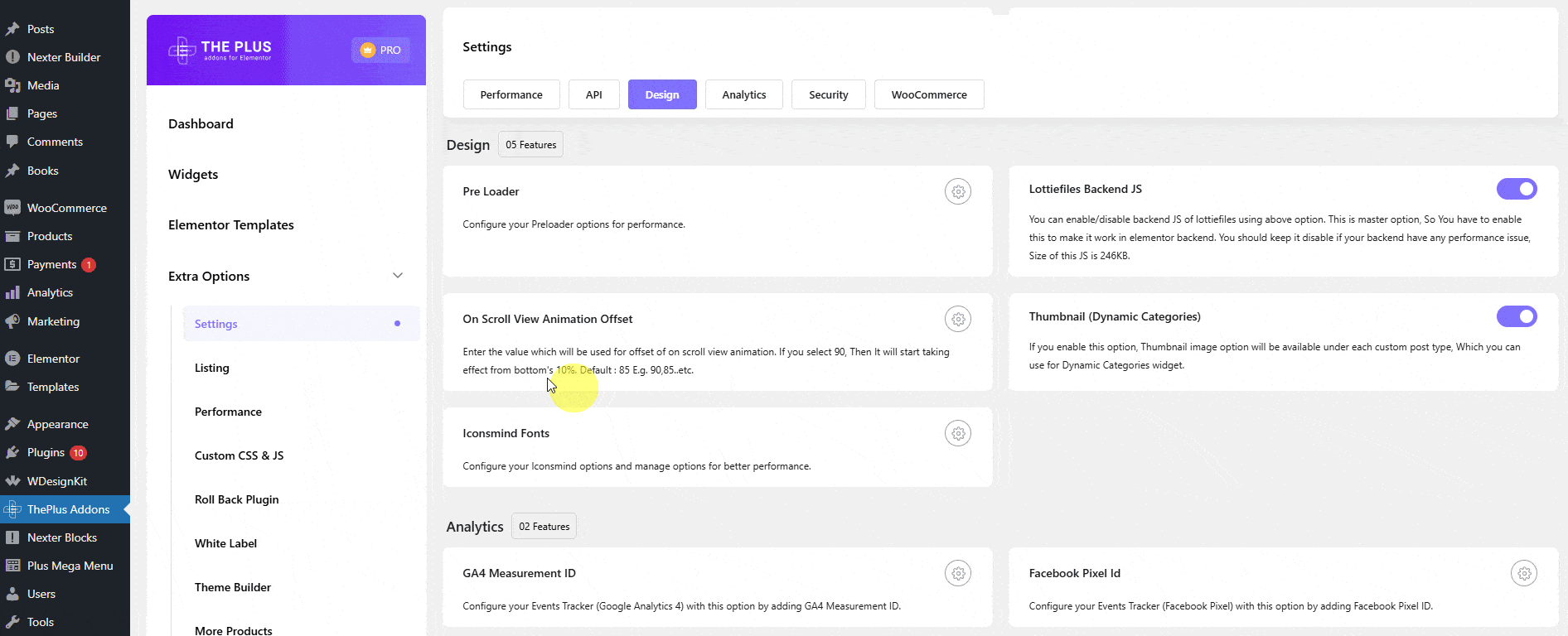
Task: Open the Theme Builder link
Action: (x=233, y=587)
